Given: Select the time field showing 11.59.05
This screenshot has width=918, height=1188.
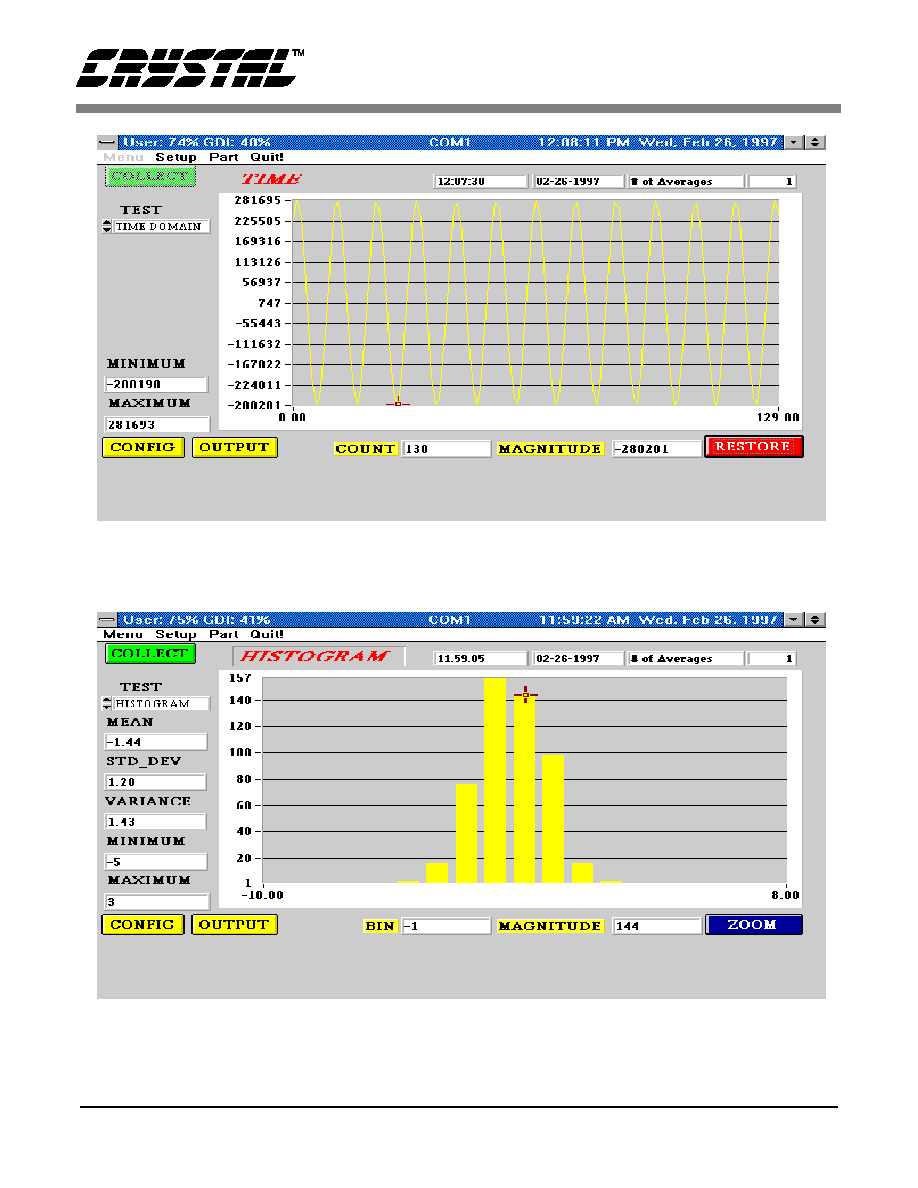Looking at the screenshot, I should (x=480, y=658).
